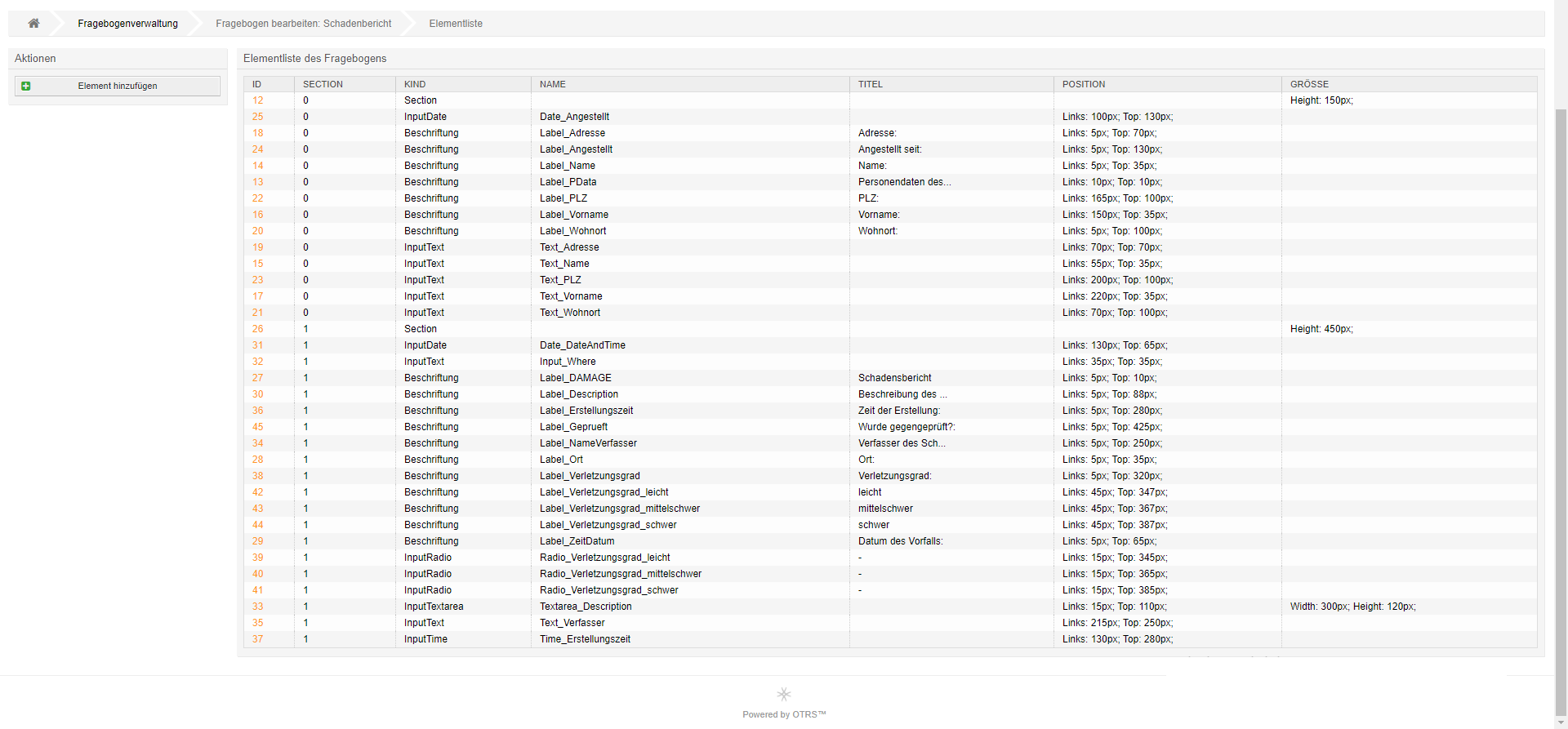This screenshot has height=729, width=1568.
Task: Open element ID 14
Action: 258,166
